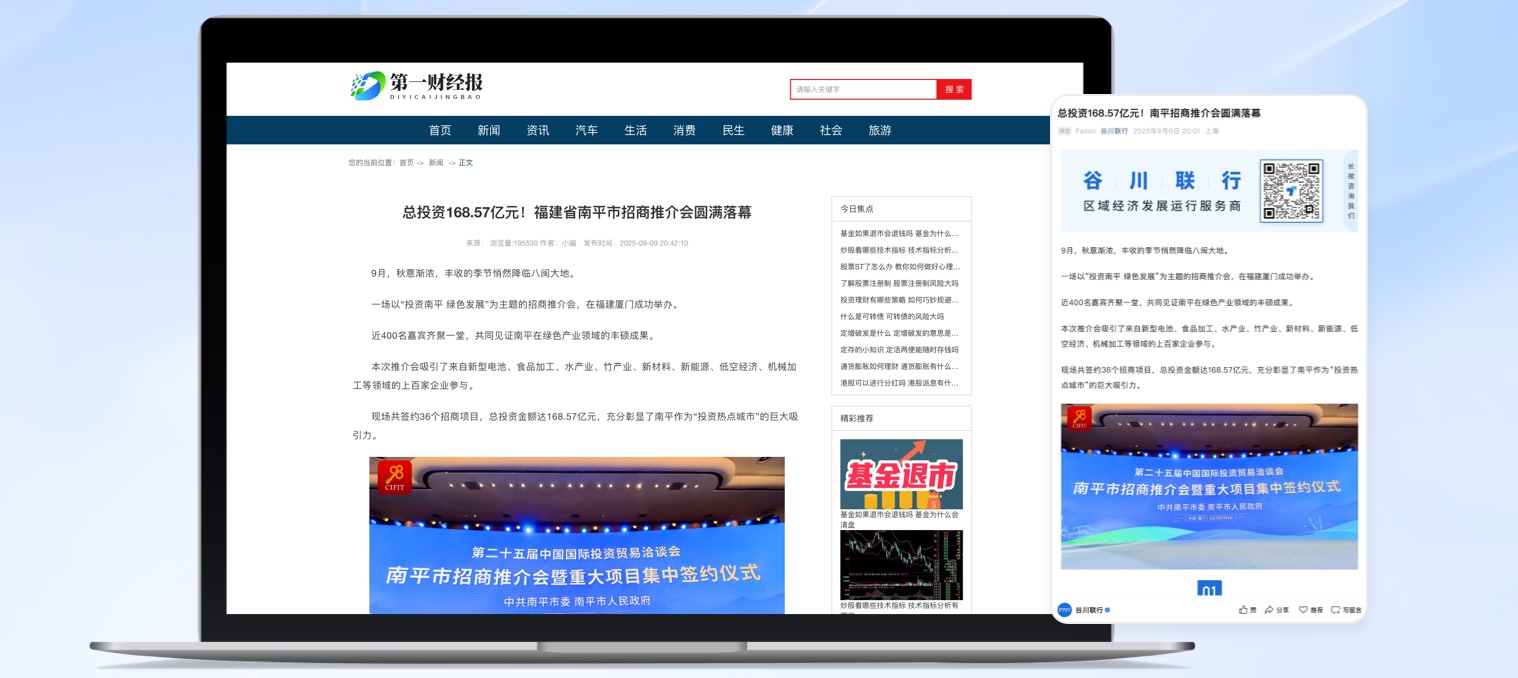The width and height of the screenshot is (1518, 678).
Task: Click the 正文 breadcrumb link
Action: (464, 162)
